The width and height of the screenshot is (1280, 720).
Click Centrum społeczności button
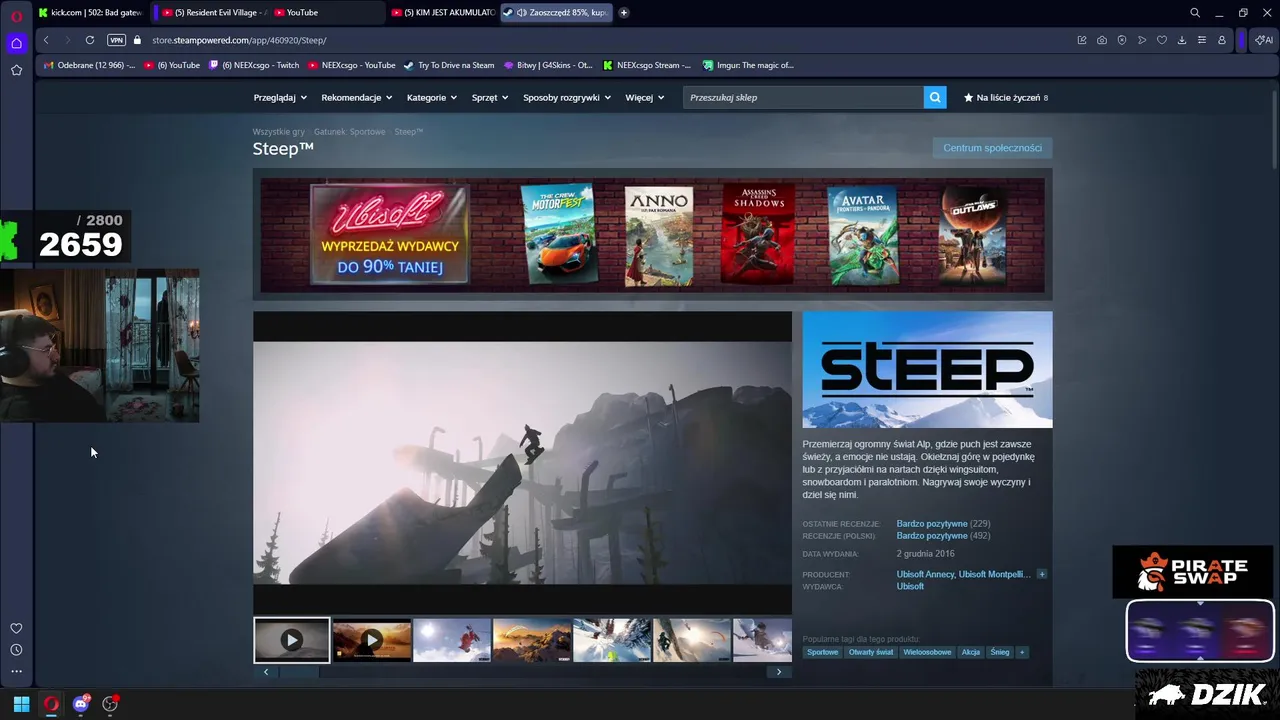pyautogui.click(x=992, y=148)
